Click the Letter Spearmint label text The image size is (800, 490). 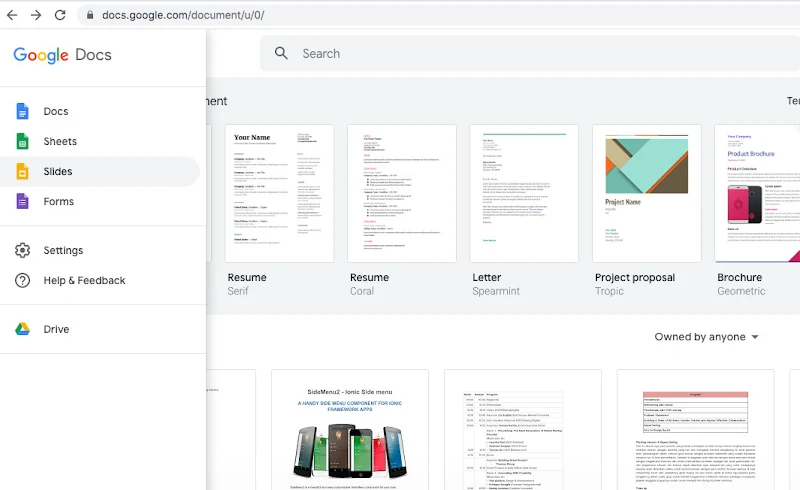[496, 284]
